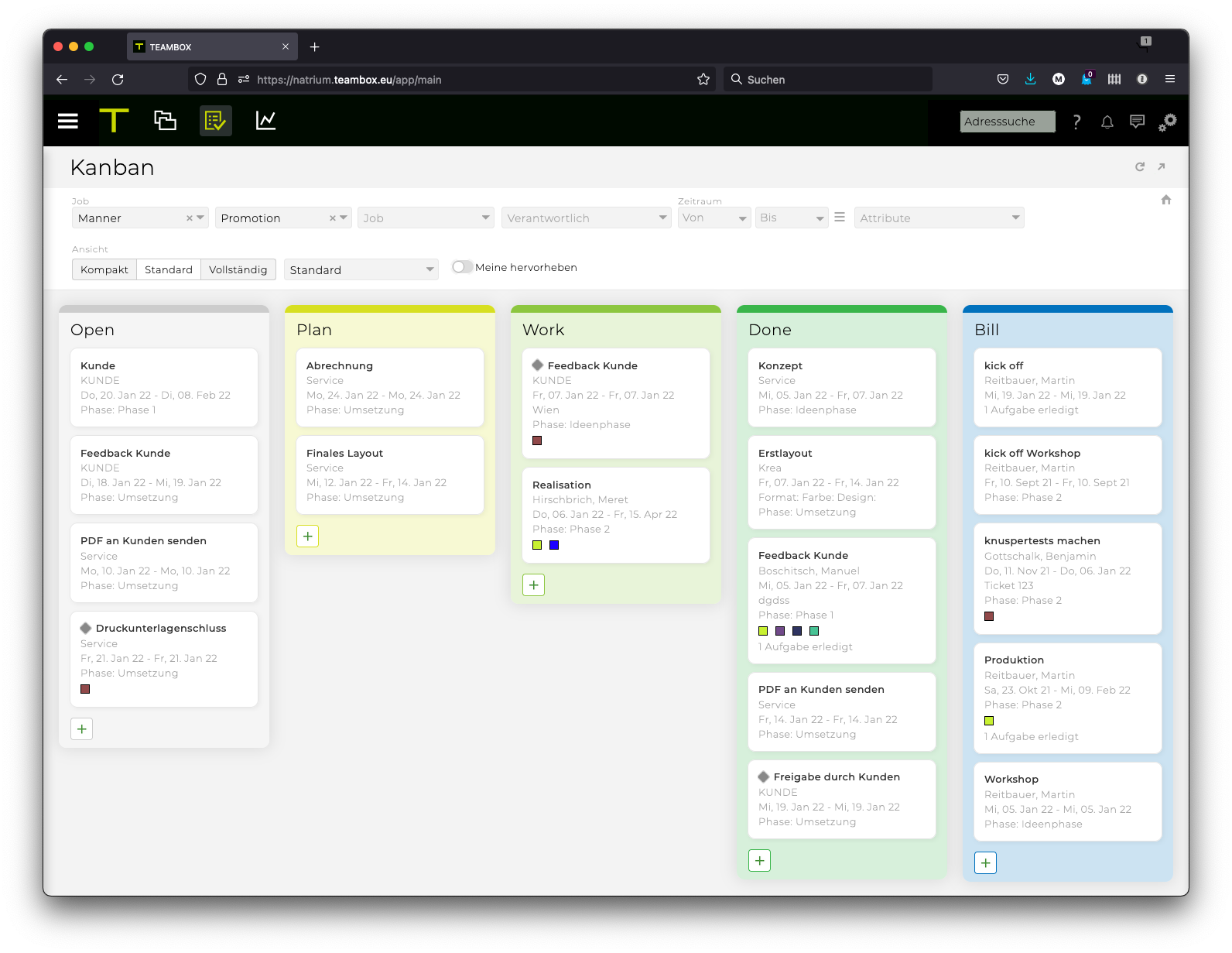Open the Realisation card in Work
The image size is (1232, 953).
pyautogui.click(x=616, y=515)
